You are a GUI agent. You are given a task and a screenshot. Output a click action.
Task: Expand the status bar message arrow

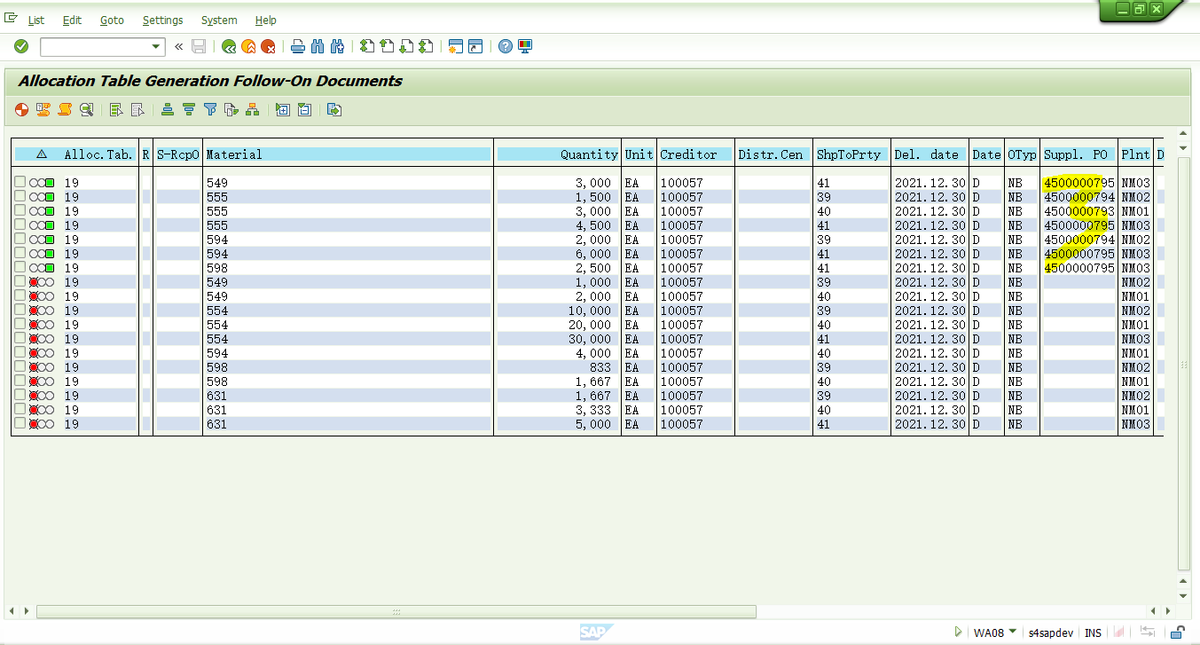[x=958, y=632]
